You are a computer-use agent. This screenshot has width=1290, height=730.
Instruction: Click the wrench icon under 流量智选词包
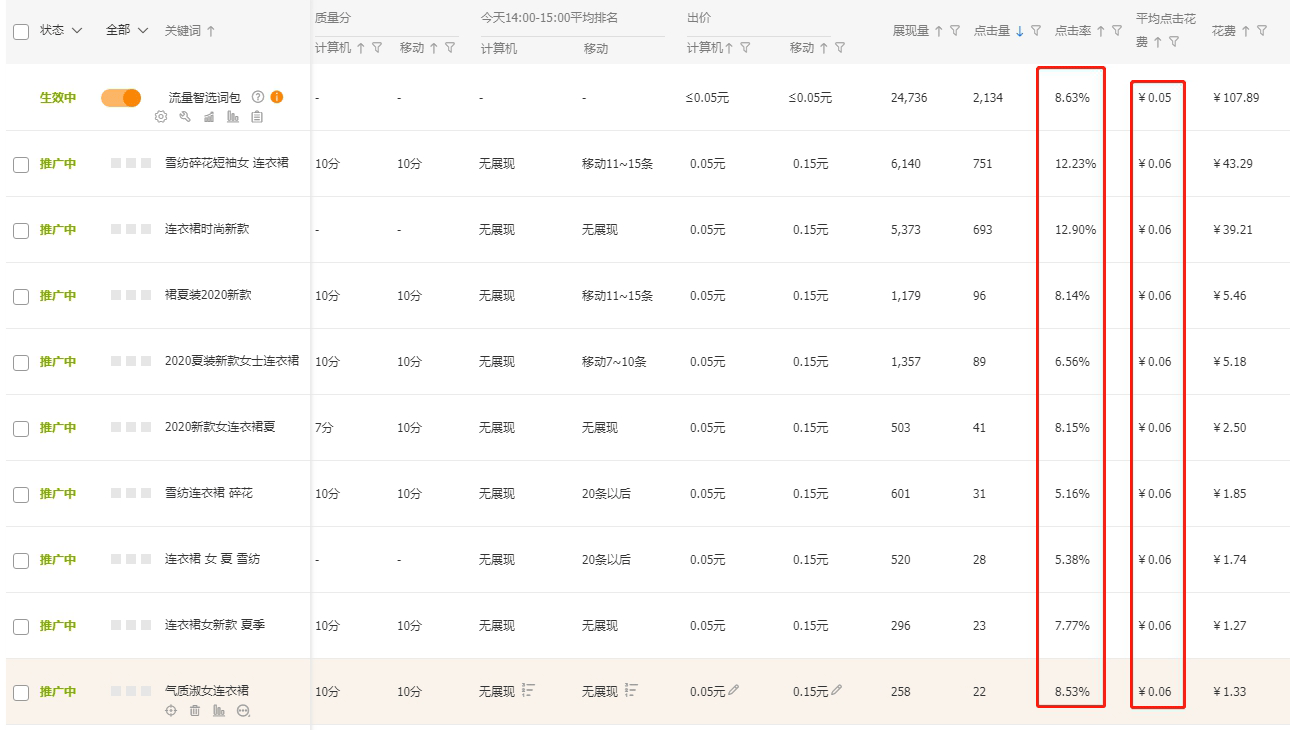click(185, 117)
